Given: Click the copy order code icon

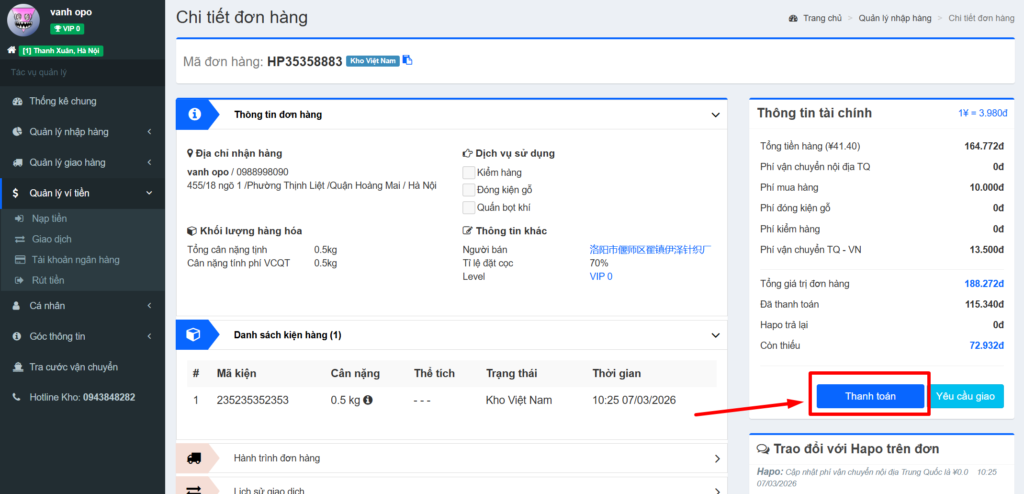Looking at the screenshot, I should (408, 61).
